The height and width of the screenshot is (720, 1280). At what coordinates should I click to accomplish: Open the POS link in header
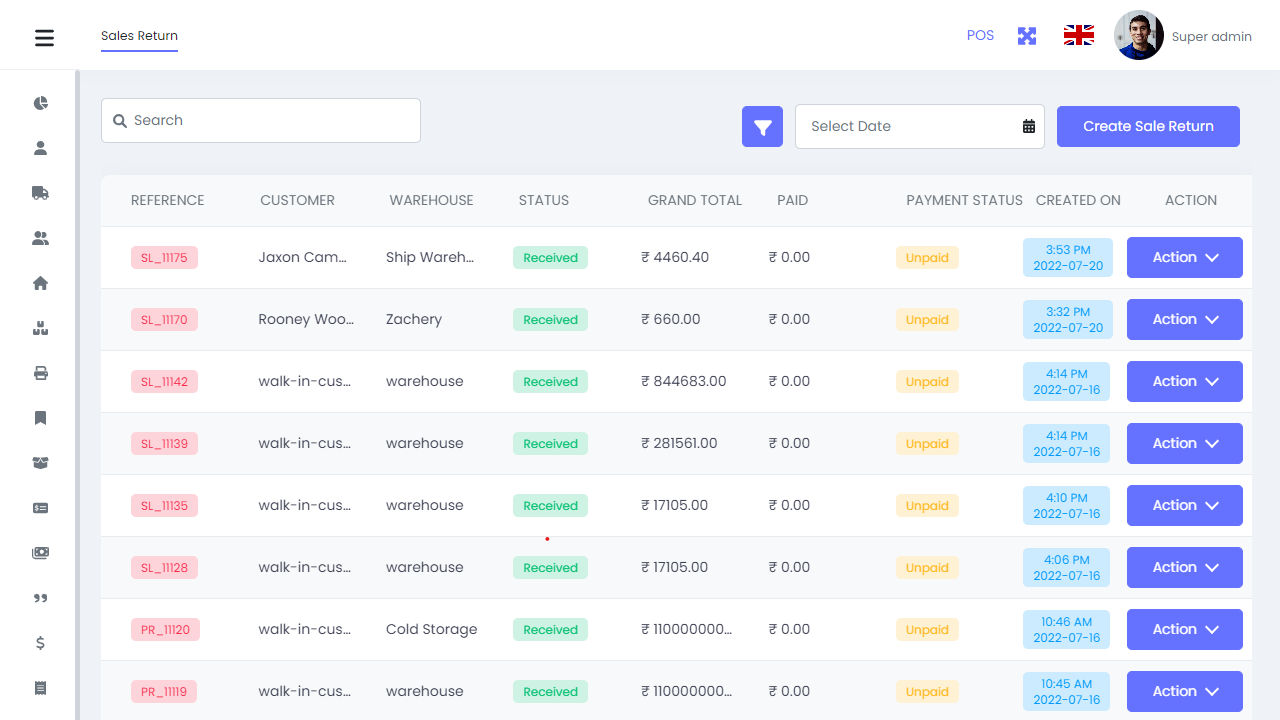click(x=980, y=36)
